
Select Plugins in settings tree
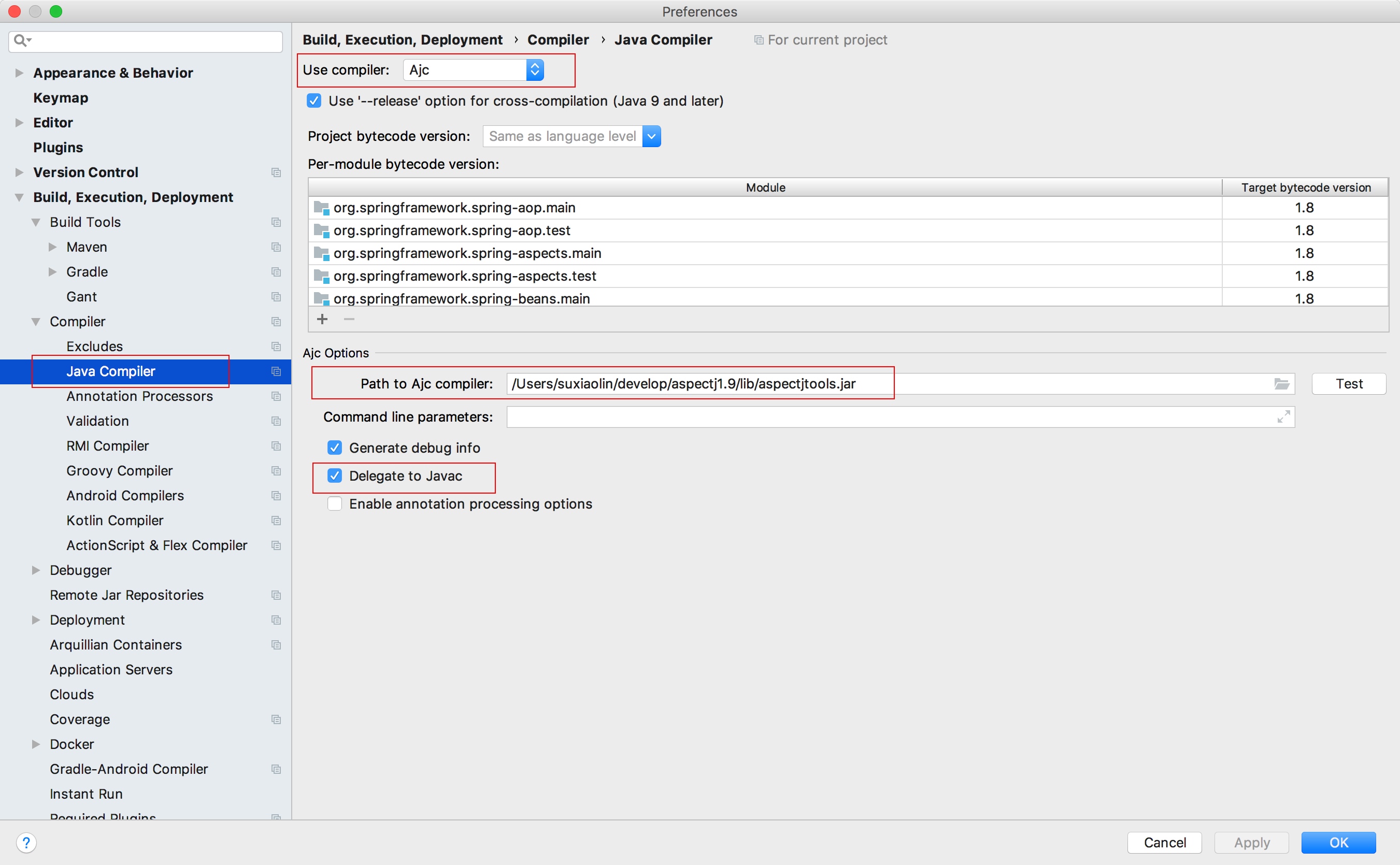[x=58, y=148]
